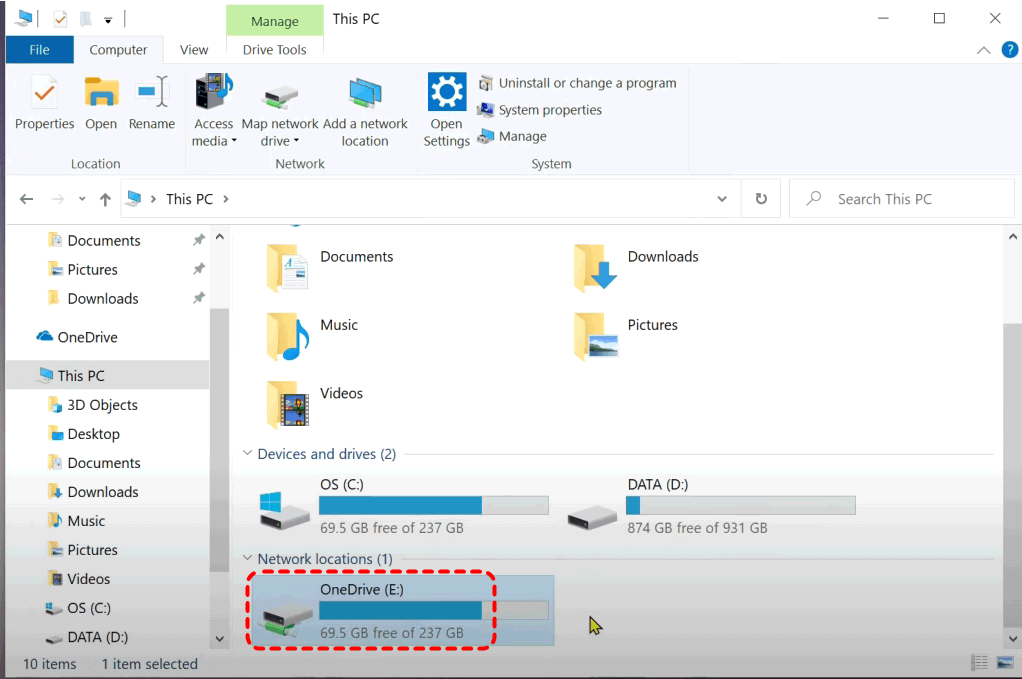The image size is (1022, 679).
Task: Open the Properties ribbon command
Action: [44, 103]
